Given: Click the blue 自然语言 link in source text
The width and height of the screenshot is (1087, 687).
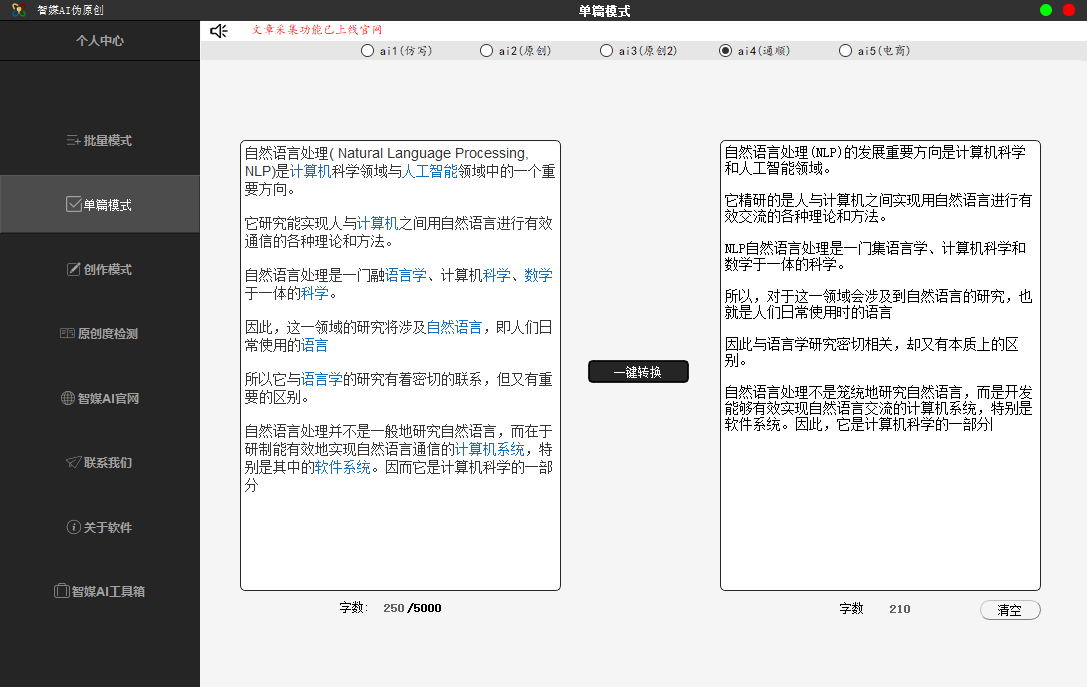Looking at the screenshot, I should pos(454,327).
